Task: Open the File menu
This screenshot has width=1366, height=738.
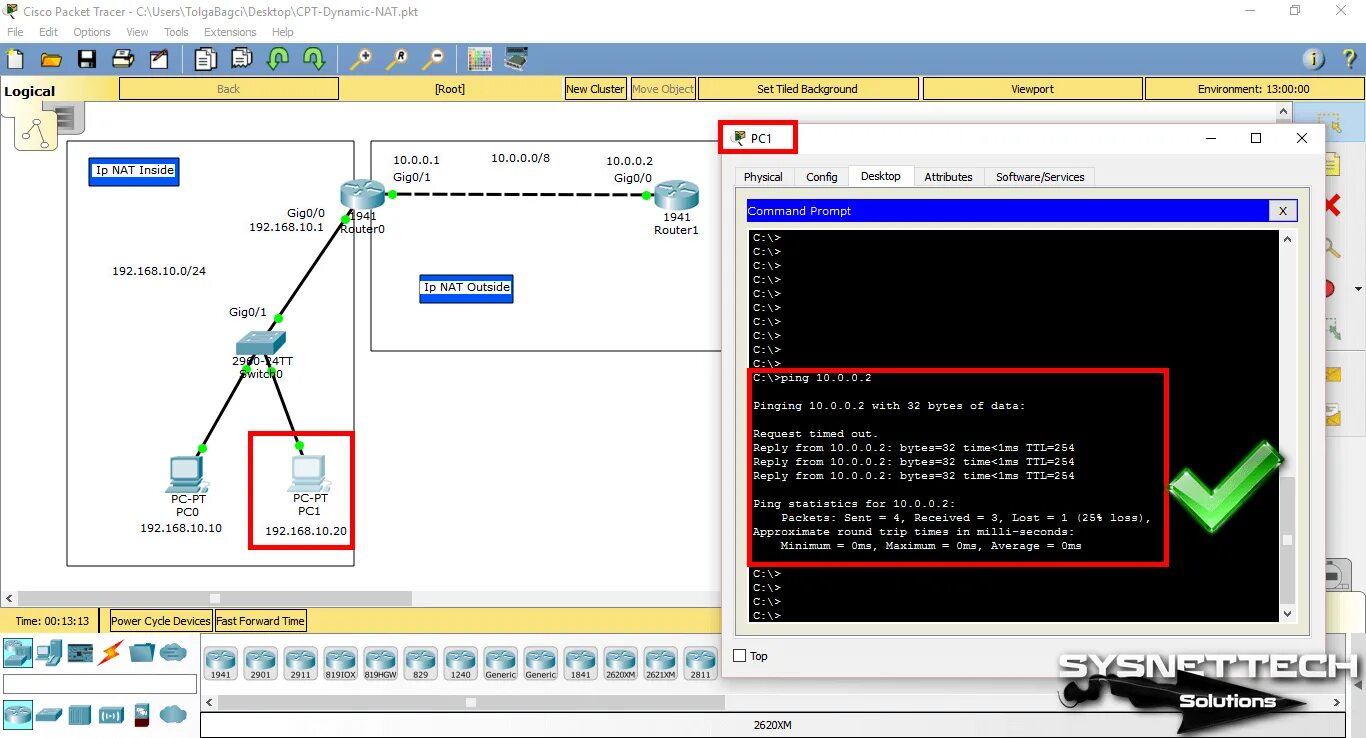Action: 15,32
